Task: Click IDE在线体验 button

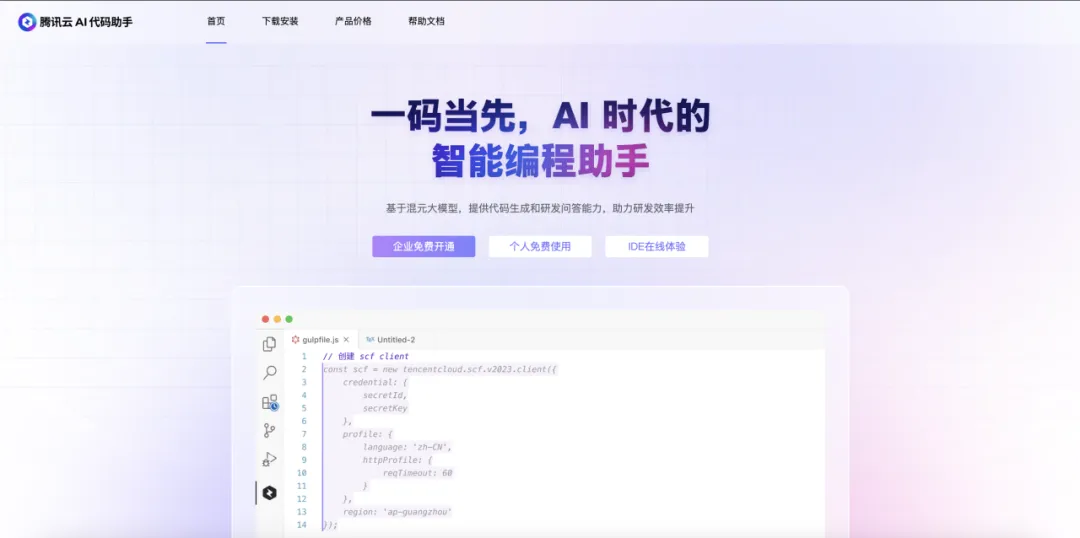Action: point(656,246)
